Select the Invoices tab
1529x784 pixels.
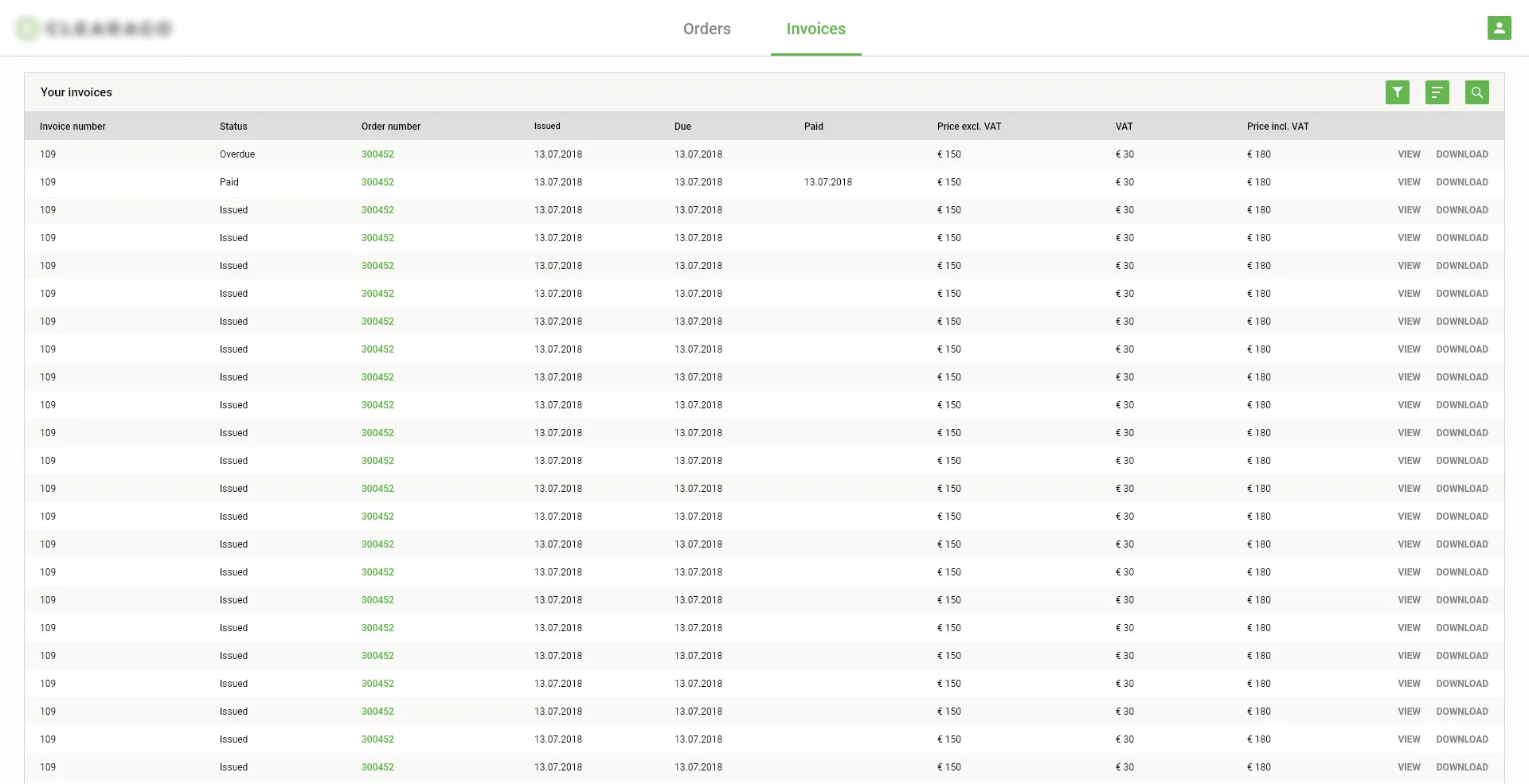[815, 29]
